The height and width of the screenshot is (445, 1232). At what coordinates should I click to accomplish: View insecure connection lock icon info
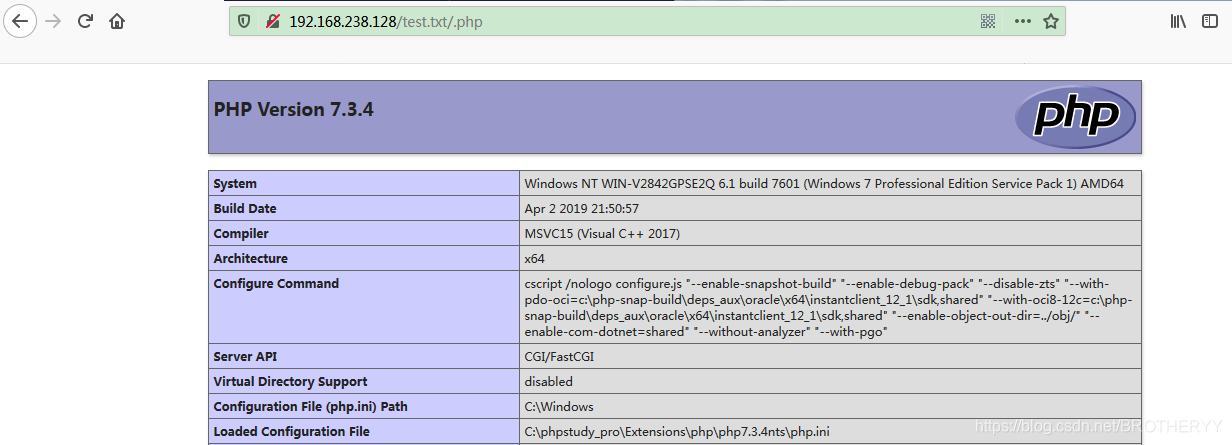click(x=272, y=21)
